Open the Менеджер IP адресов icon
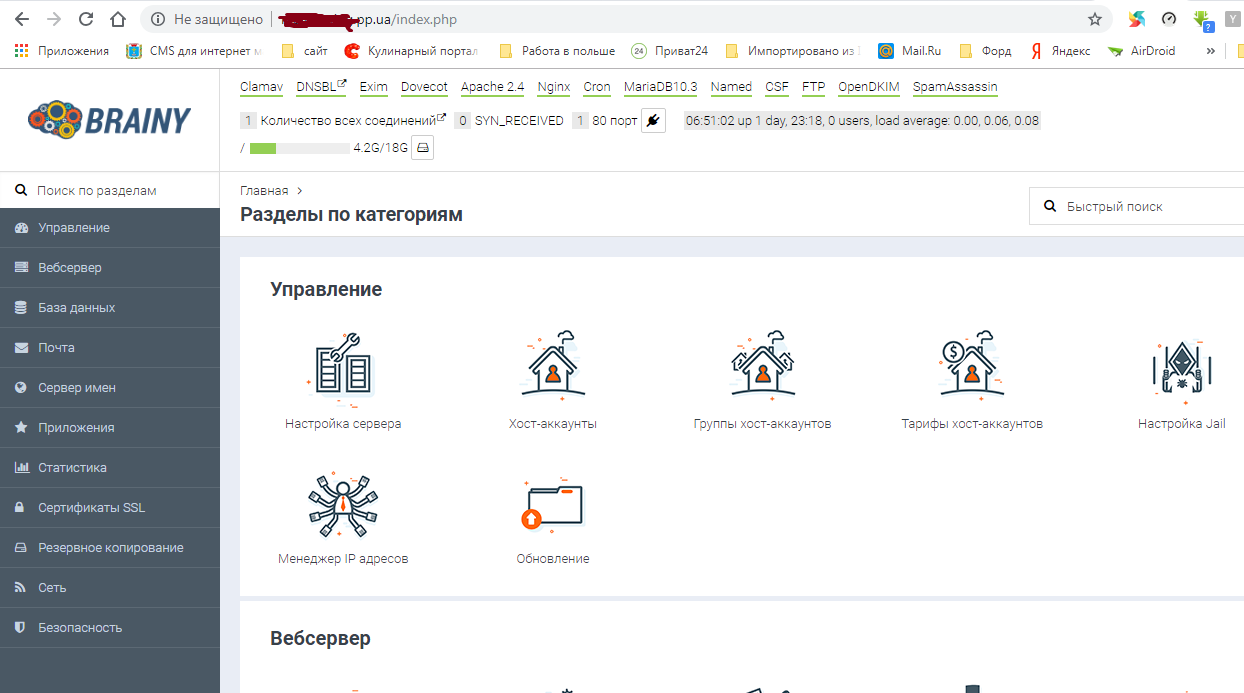Image resolution: width=1244 pixels, height=693 pixels. [x=343, y=506]
